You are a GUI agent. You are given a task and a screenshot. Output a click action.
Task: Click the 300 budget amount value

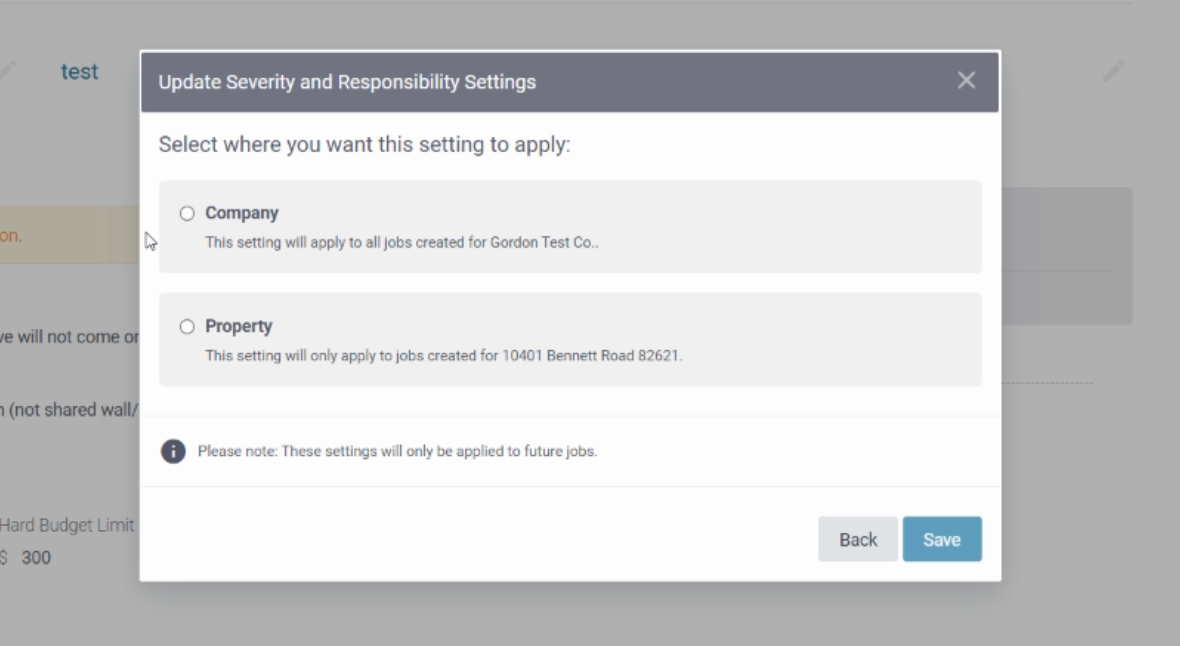tap(36, 558)
